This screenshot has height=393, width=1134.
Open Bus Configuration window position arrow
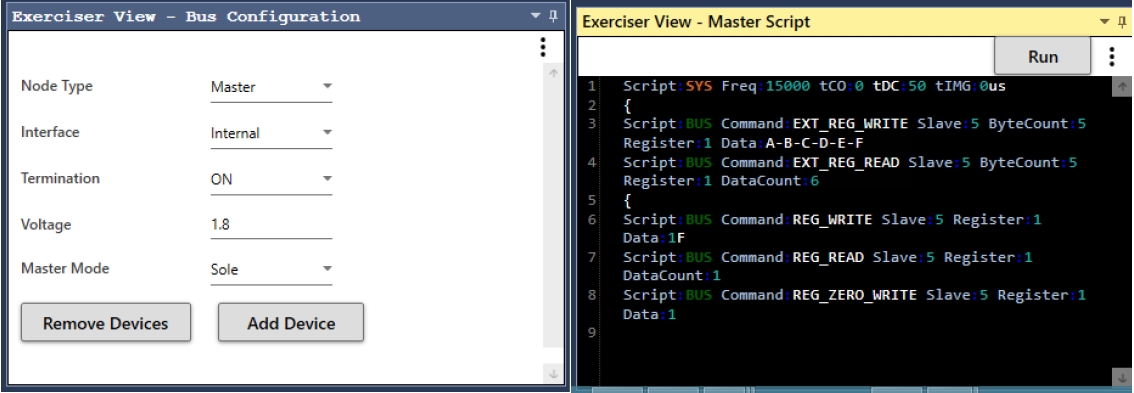[x=536, y=16]
